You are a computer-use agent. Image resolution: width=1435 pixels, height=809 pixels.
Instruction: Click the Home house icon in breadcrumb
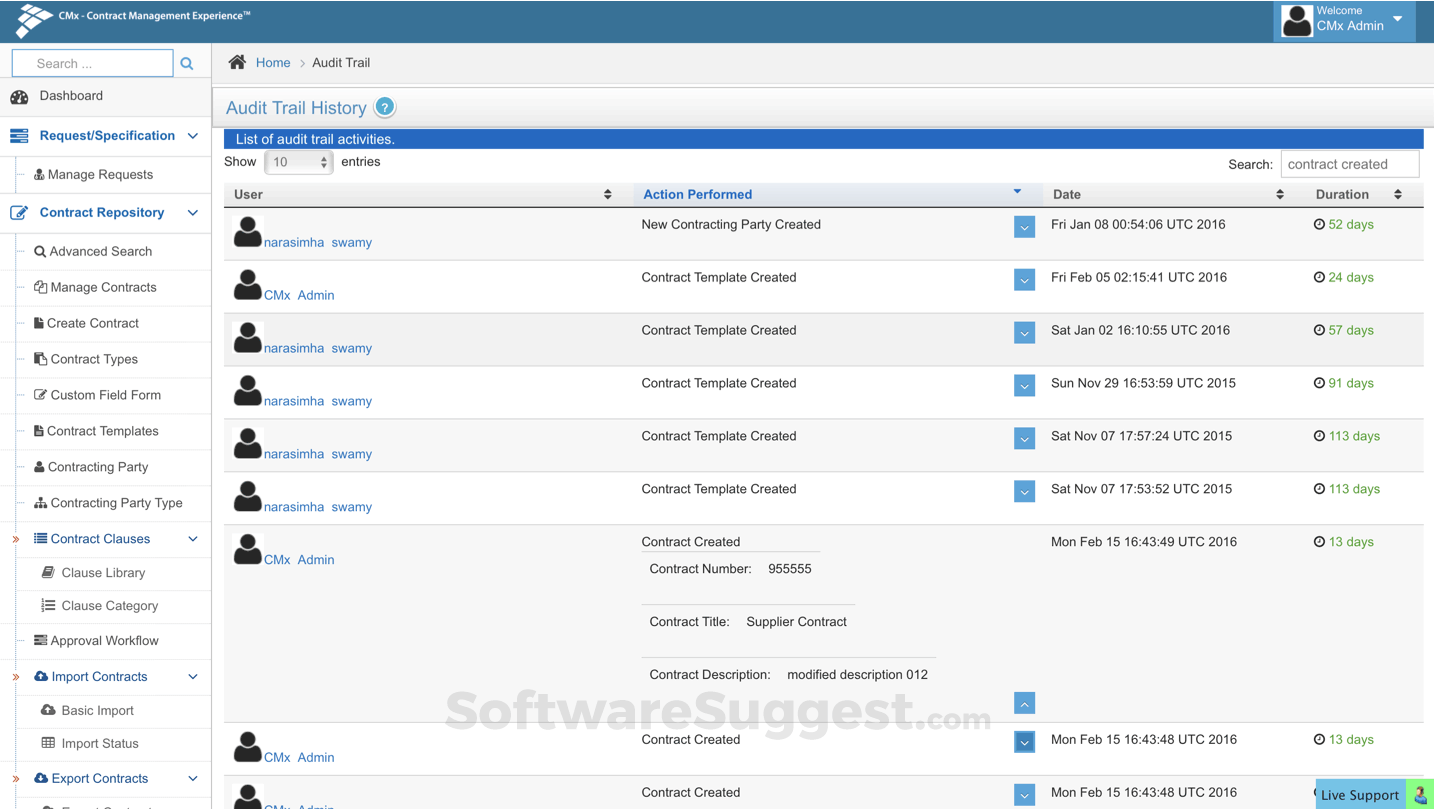point(236,62)
